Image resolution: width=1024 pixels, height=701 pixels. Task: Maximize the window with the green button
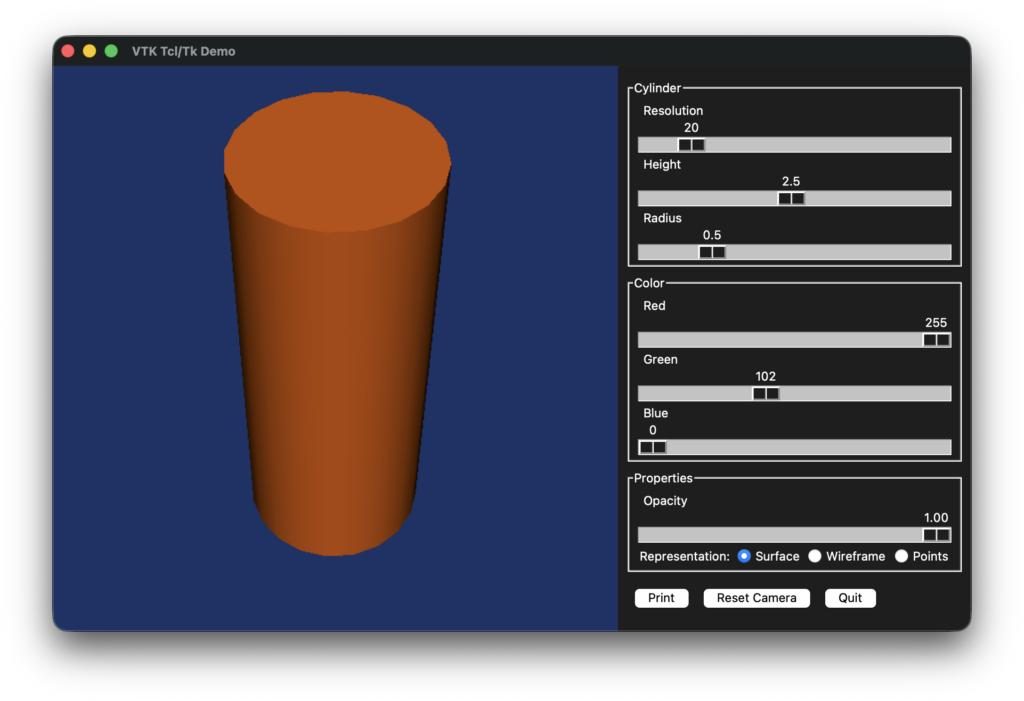pyautogui.click(x=111, y=51)
